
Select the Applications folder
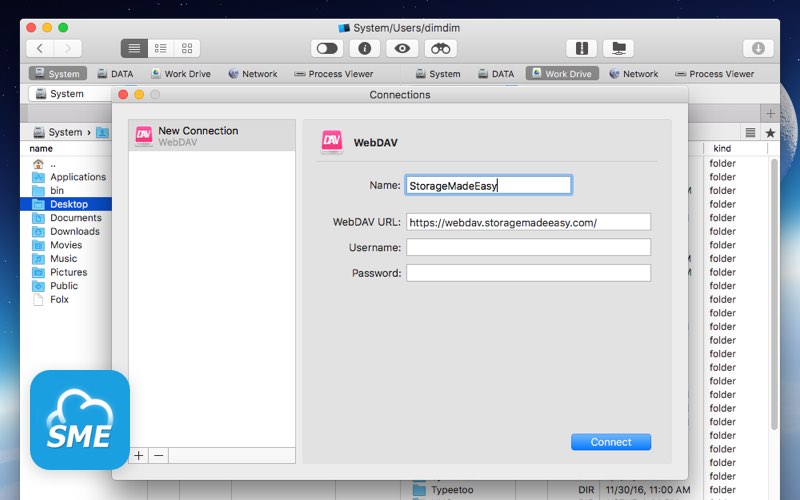point(66,177)
